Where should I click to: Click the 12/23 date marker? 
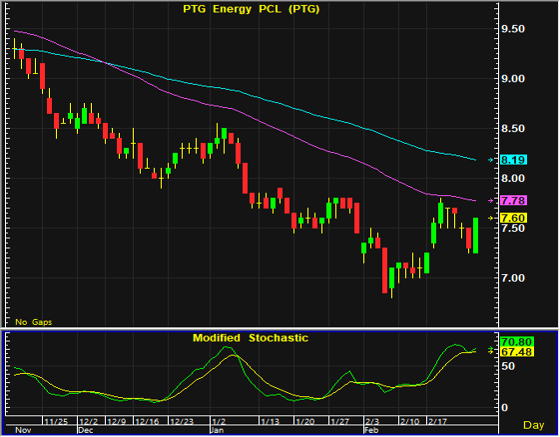(181, 421)
